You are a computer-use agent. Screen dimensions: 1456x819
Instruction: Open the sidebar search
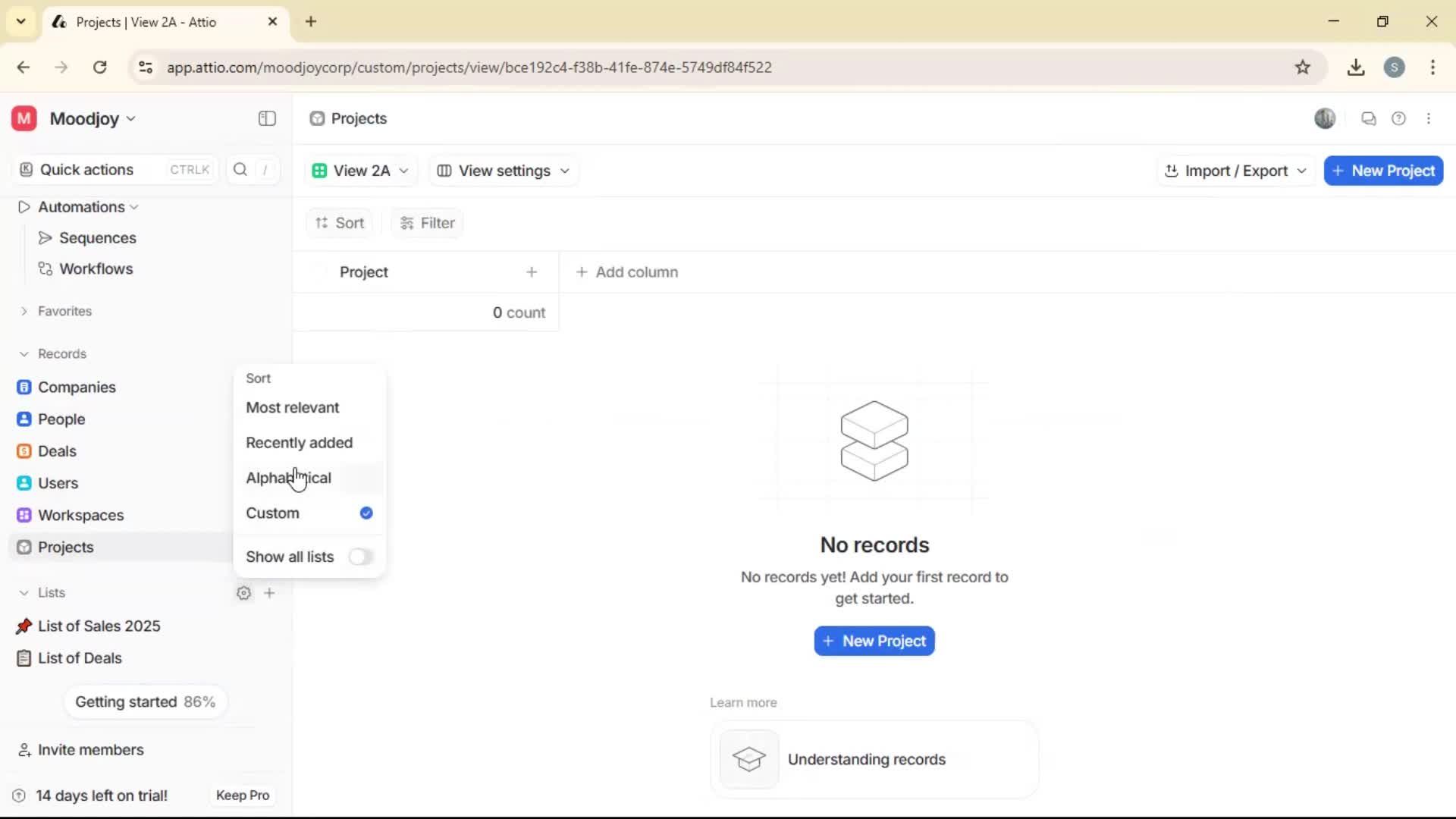(240, 169)
